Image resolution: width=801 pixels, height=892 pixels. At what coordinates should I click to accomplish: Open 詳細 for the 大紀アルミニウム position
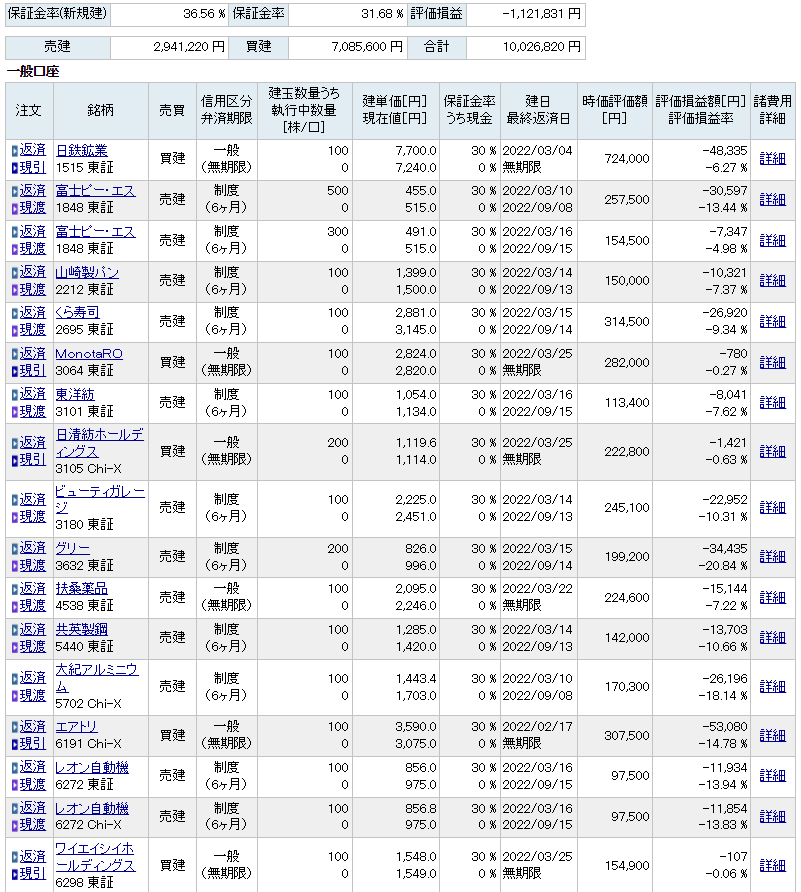coord(772,687)
